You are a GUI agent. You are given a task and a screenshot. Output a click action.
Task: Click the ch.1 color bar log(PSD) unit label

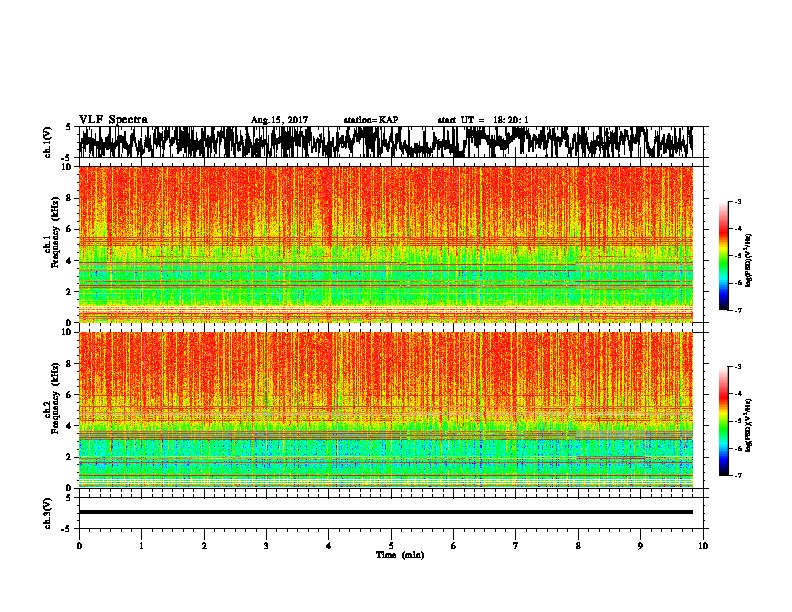[749, 261]
